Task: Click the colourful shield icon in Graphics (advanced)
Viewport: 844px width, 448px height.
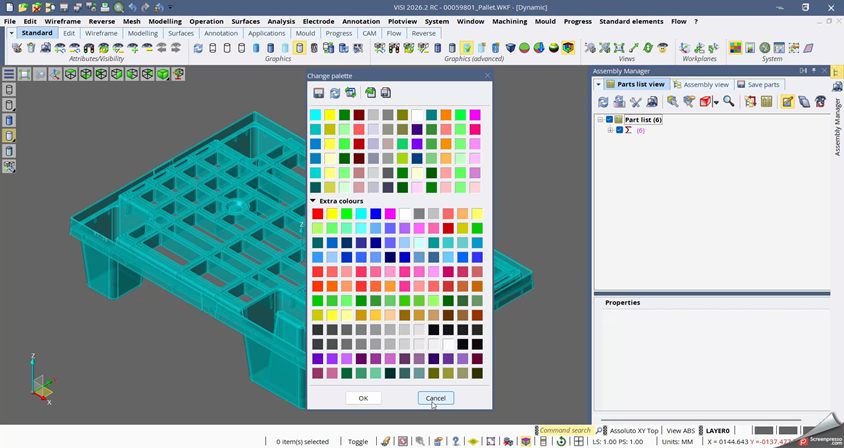Action: pos(568,48)
